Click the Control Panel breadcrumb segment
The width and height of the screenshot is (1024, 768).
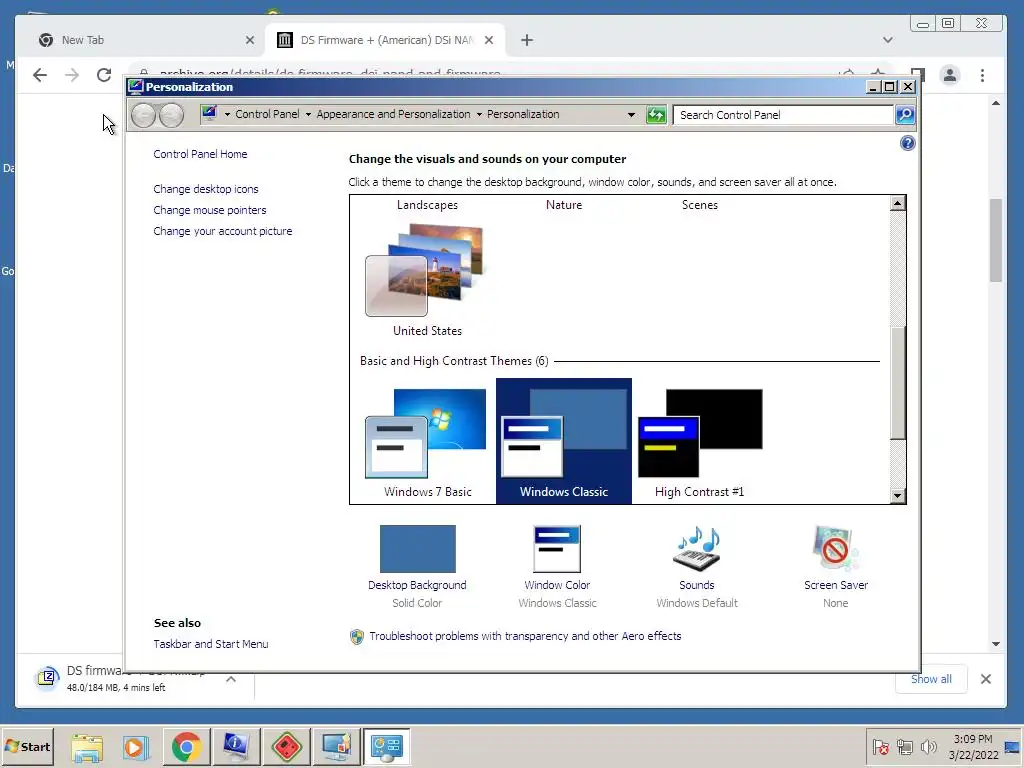click(x=267, y=114)
